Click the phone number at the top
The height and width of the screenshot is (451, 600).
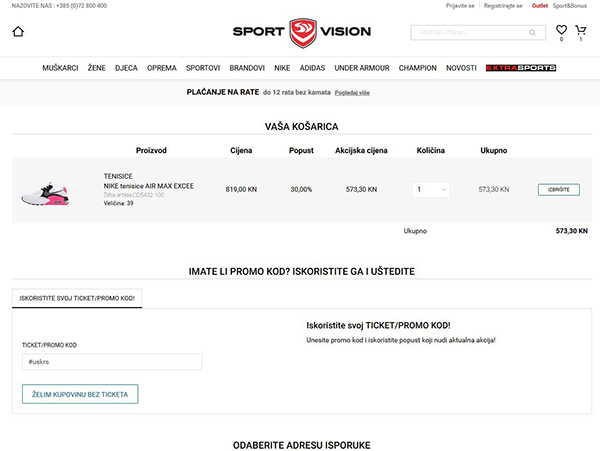[82, 6]
